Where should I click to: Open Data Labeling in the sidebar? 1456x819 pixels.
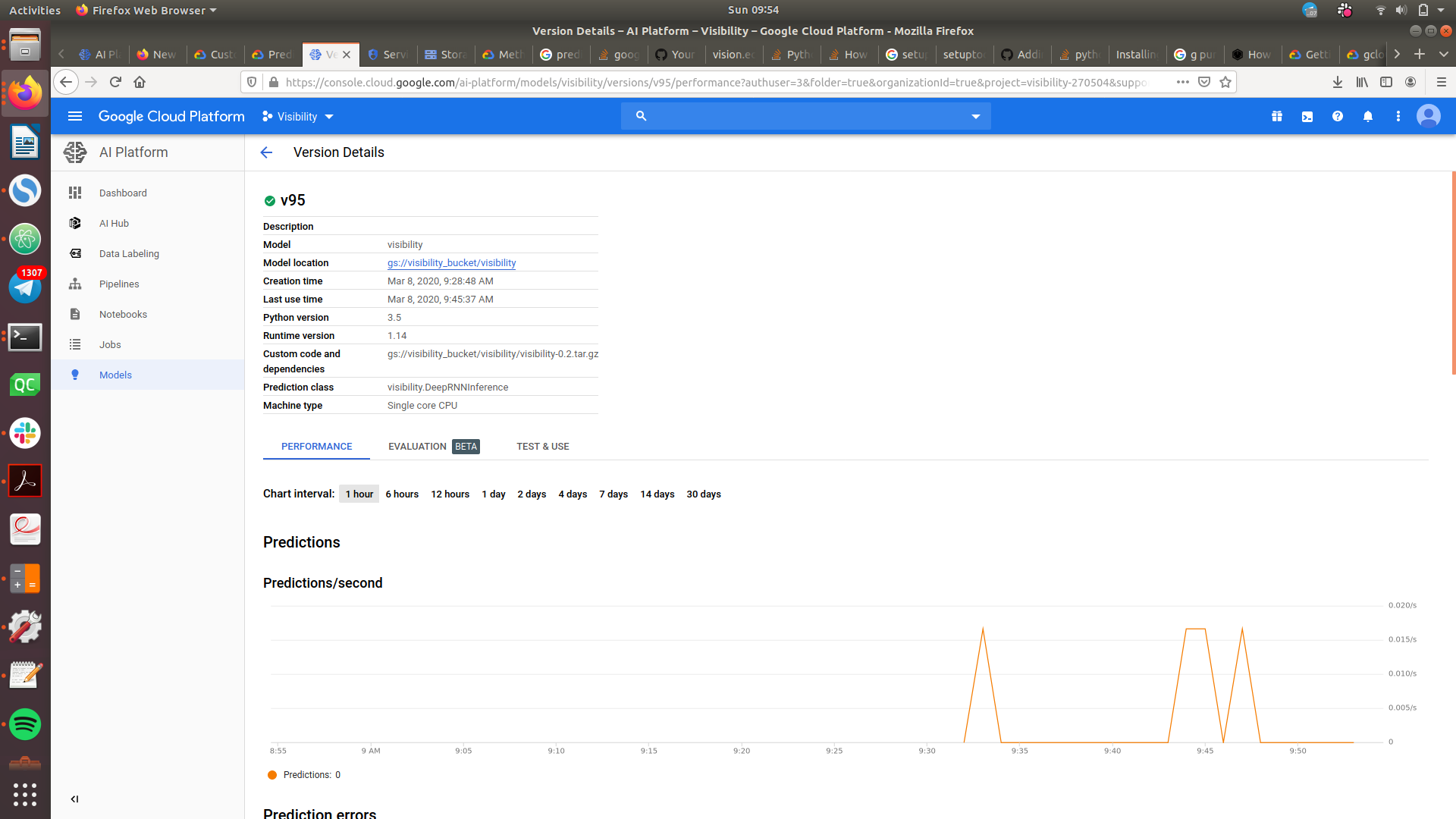(x=129, y=254)
